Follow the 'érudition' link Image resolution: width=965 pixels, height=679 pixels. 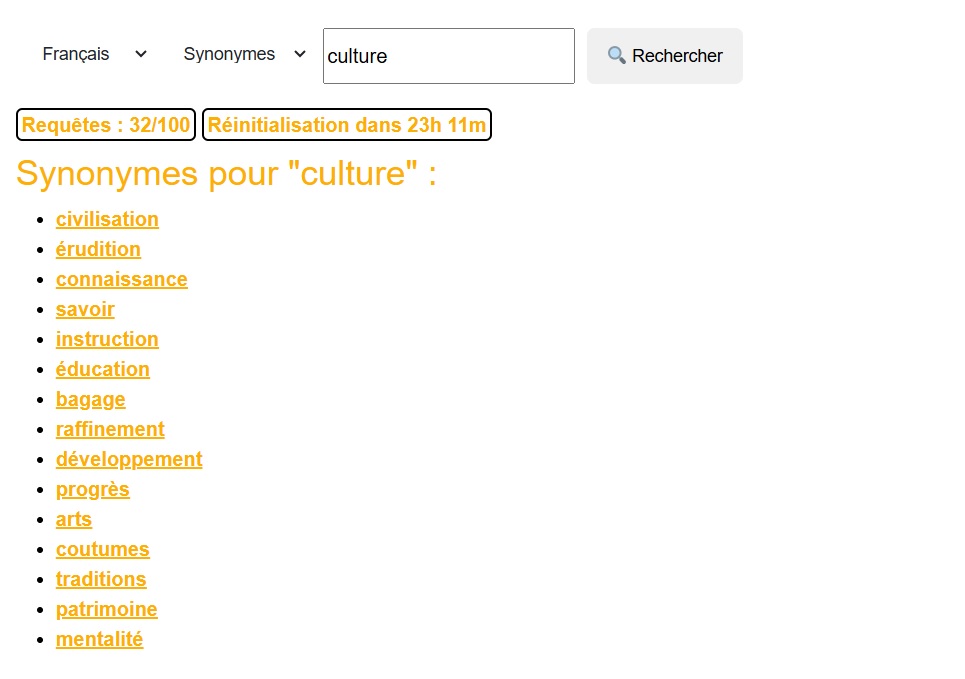98,249
